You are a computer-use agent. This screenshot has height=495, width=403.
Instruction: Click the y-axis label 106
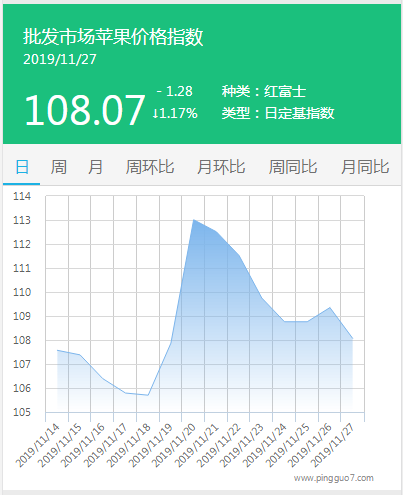pos(22,388)
